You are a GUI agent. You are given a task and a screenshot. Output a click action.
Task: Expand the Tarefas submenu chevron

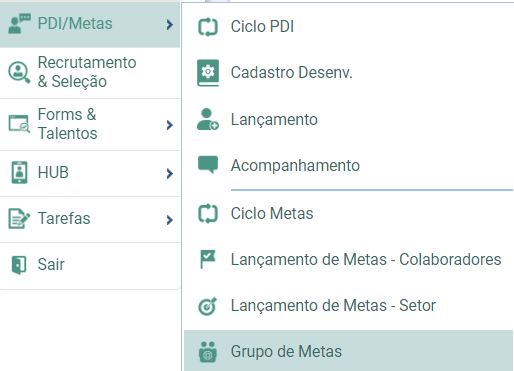170,220
